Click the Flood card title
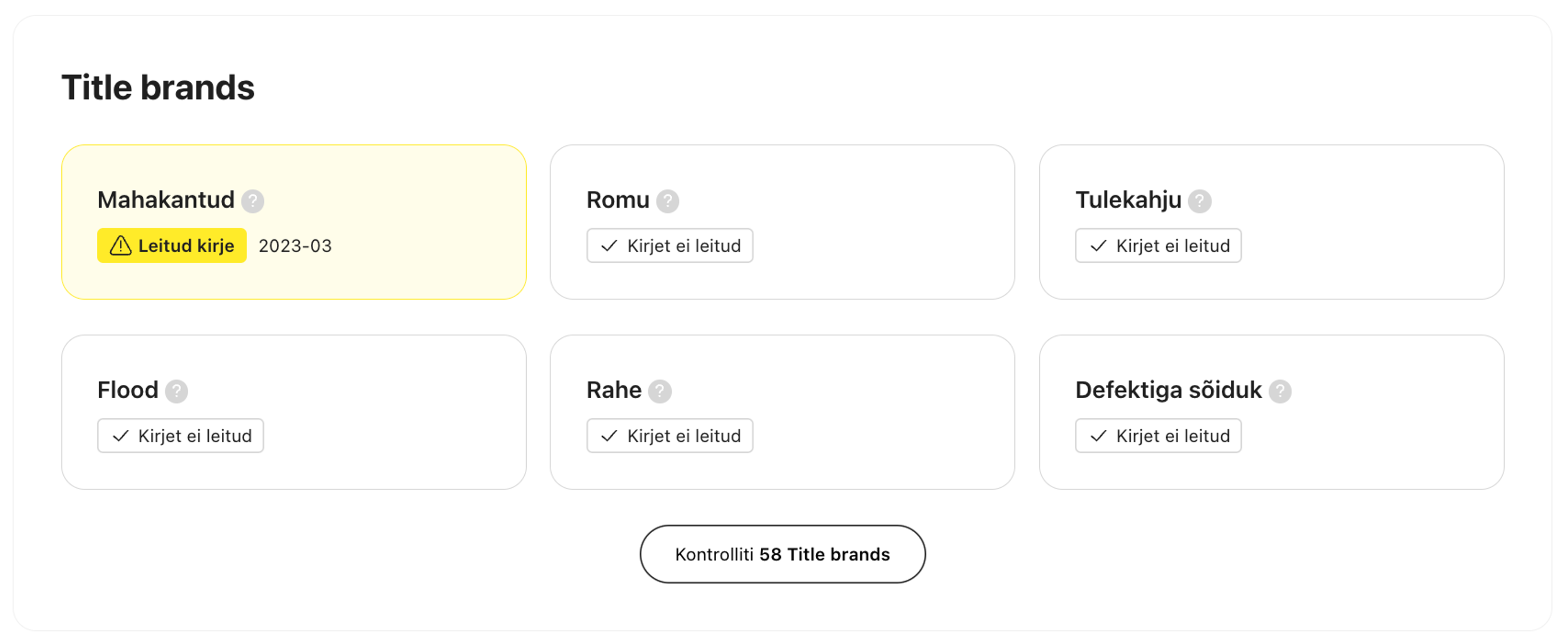 pos(128,390)
